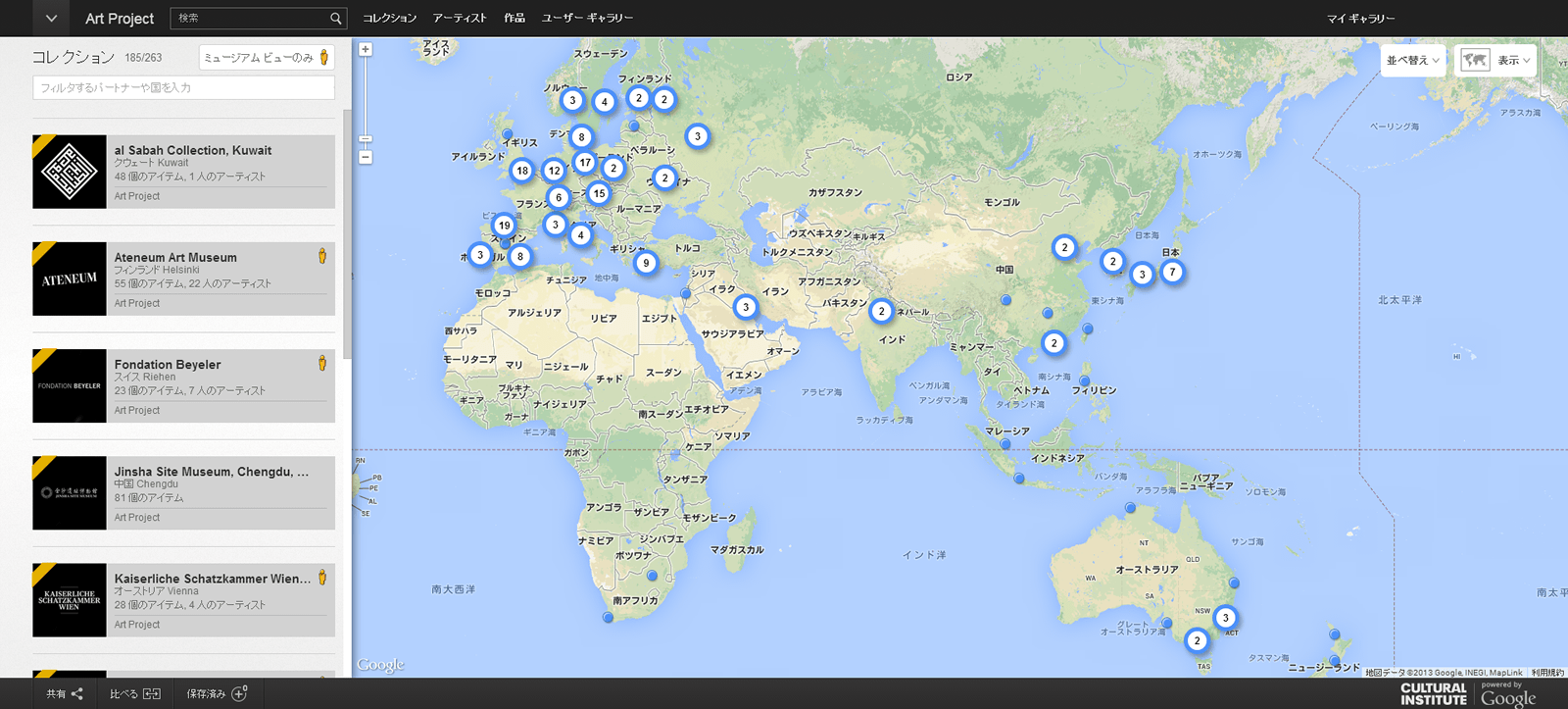The height and width of the screenshot is (709, 1568).
Task: Open the Fondation Beyeler logo thumbnail
Action: click(x=70, y=385)
